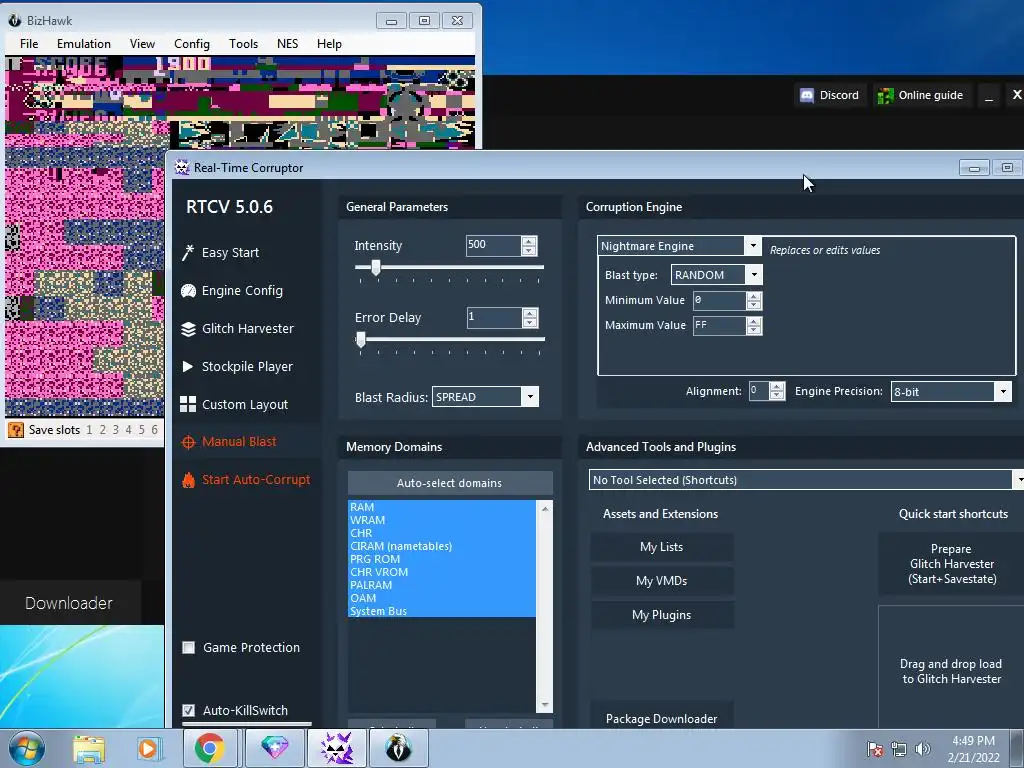Viewport: 1024px width, 768px height.
Task: Open Custom Layout grid icon
Action: (x=188, y=404)
